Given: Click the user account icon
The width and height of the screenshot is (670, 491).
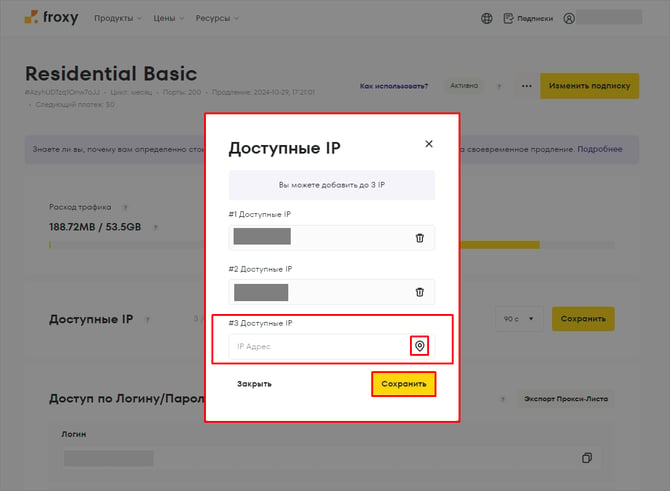Looking at the screenshot, I should click(x=569, y=18).
